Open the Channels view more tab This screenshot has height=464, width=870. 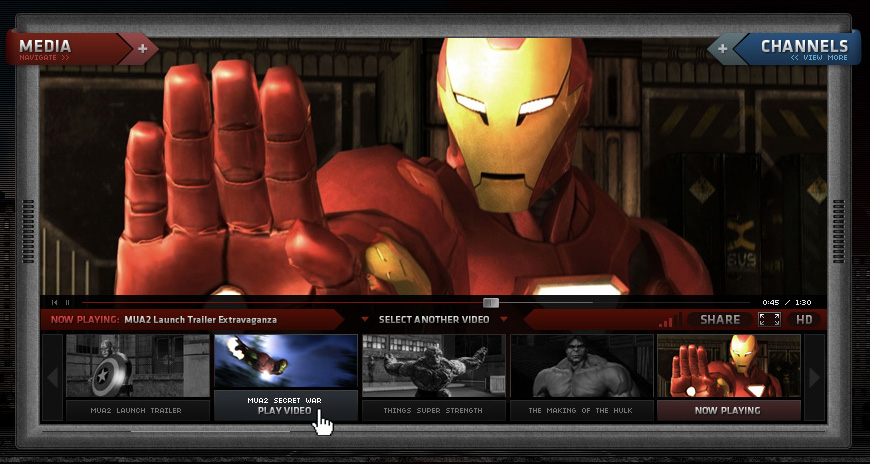tap(798, 49)
